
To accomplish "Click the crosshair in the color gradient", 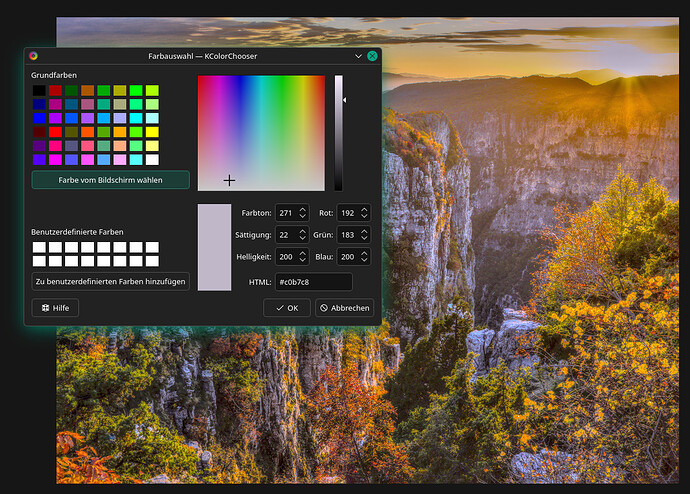I will [x=229, y=180].
